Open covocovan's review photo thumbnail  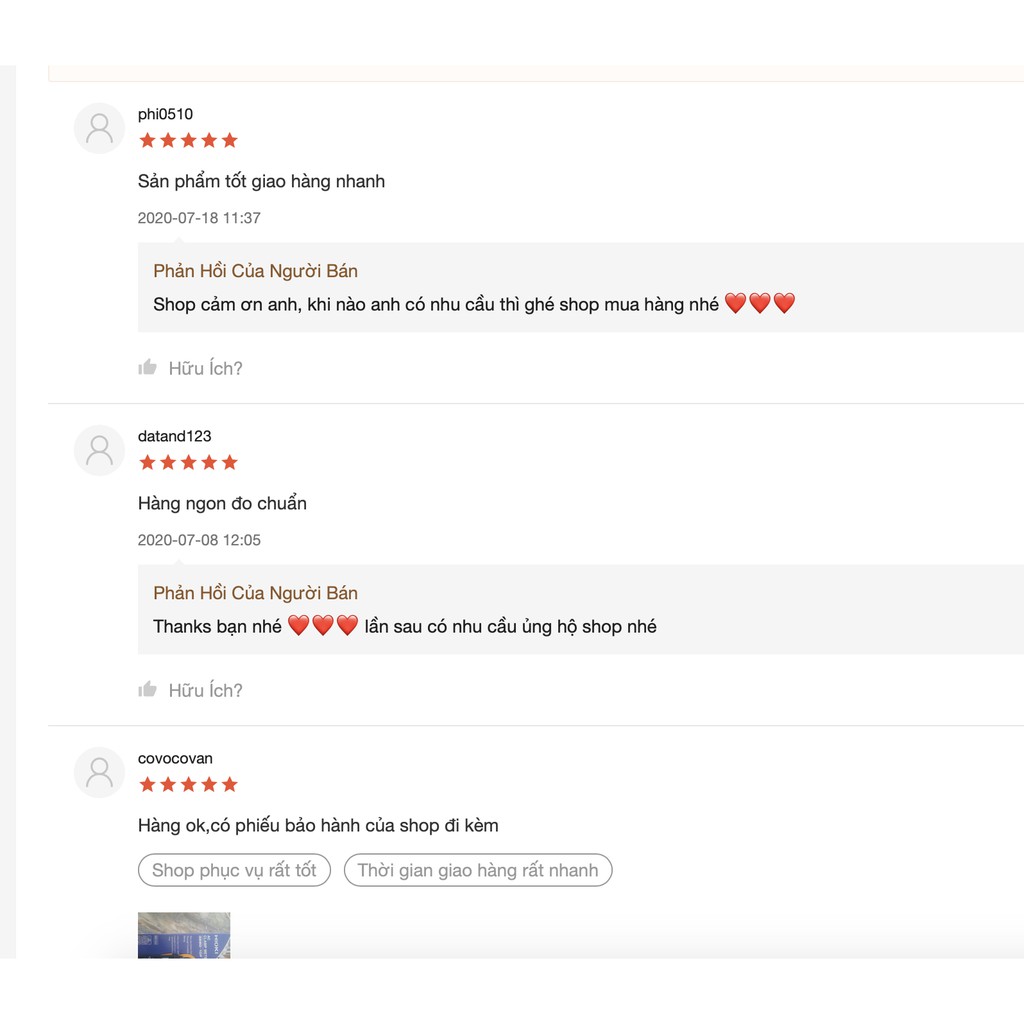(x=184, y=935)
